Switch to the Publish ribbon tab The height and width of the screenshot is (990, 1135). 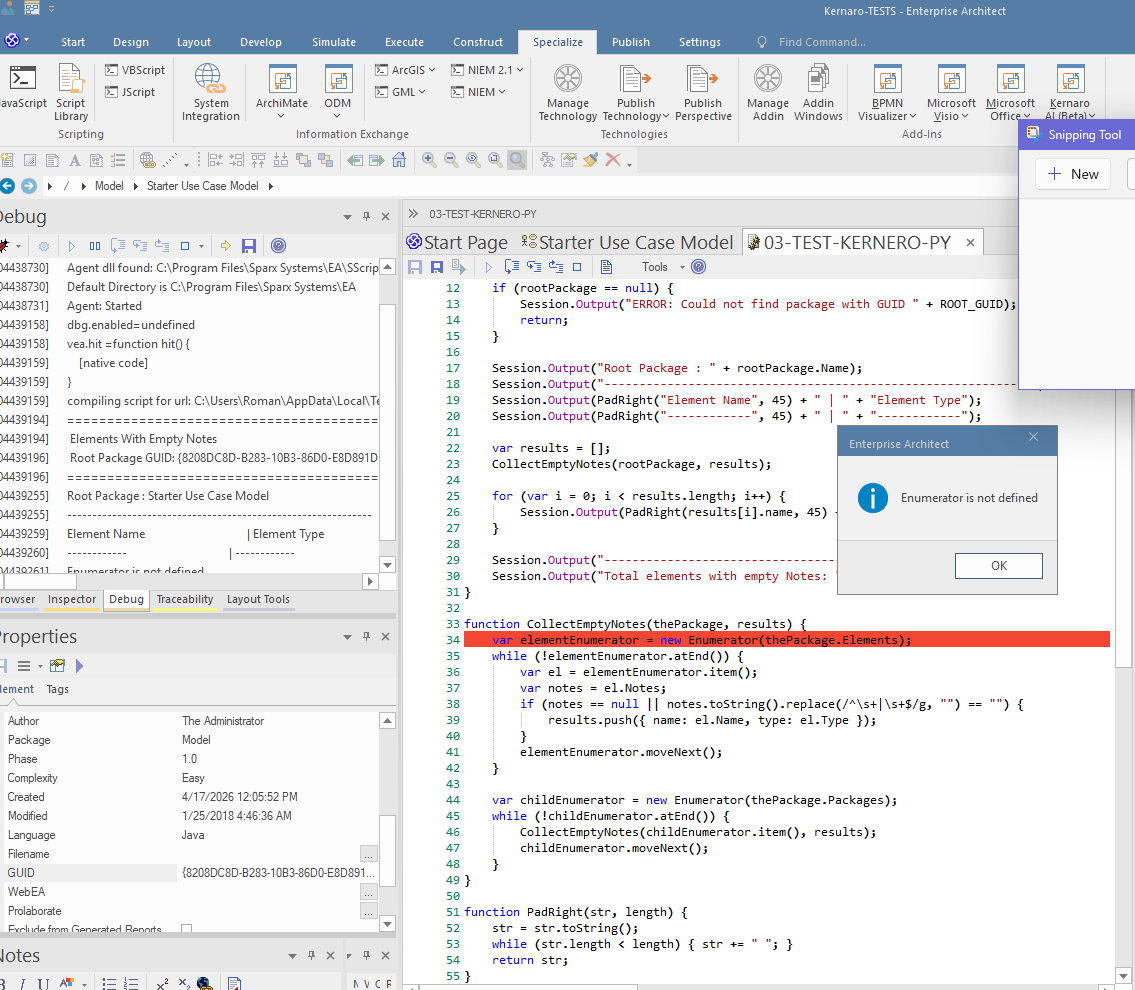pos(630,42)
